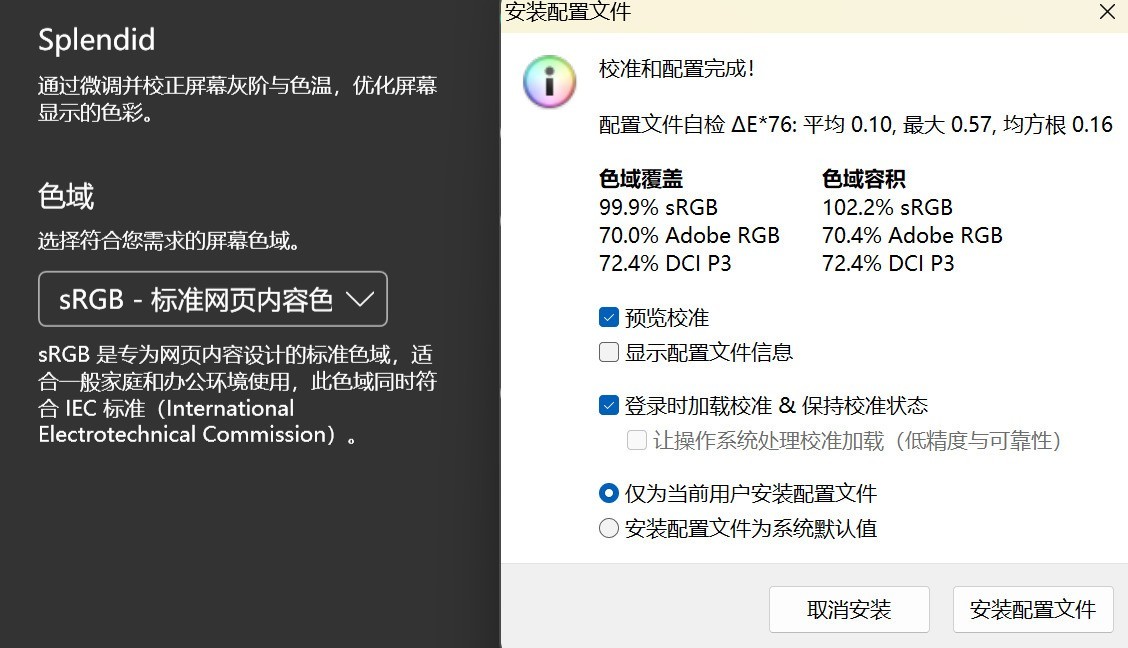Click the 取消安装 button
This screenshot has height=648, width=1128.
[x=849, y=610]
